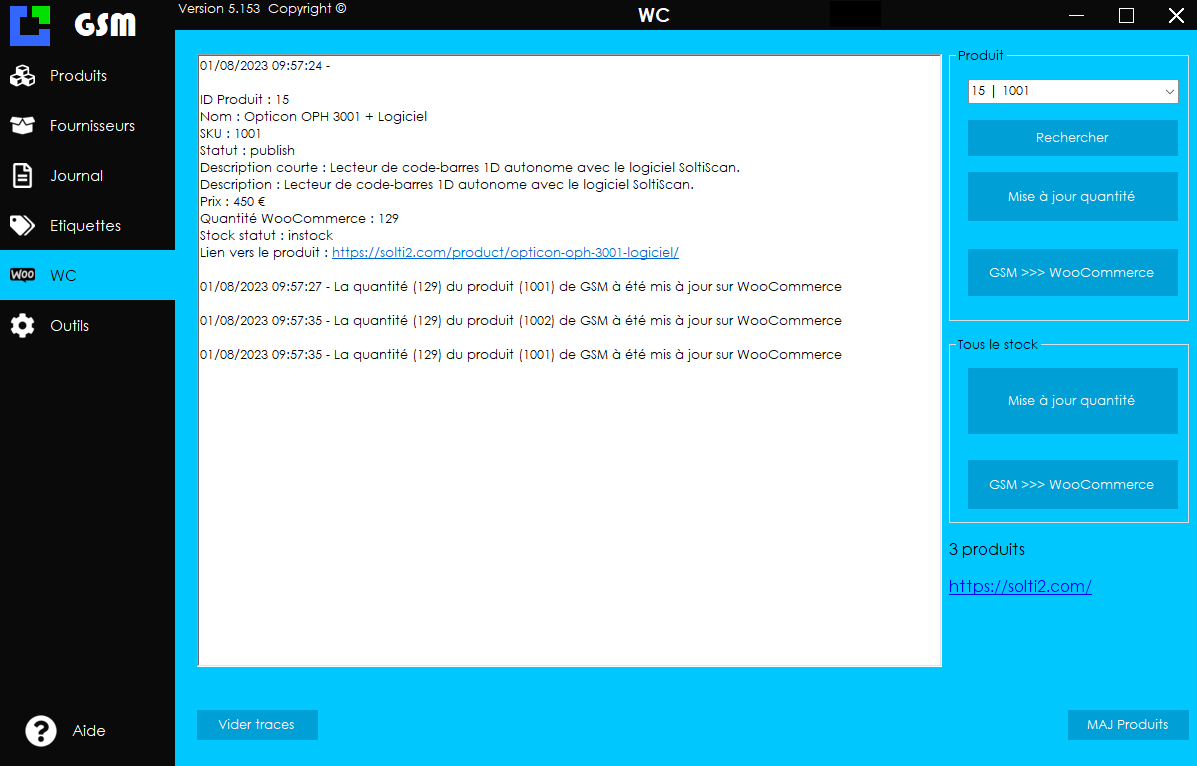The height and width of the screenshot is (766, 1197).
Task: Click the 09:57:27 log line
Action: pyautogui.click(x=521, y=286)
